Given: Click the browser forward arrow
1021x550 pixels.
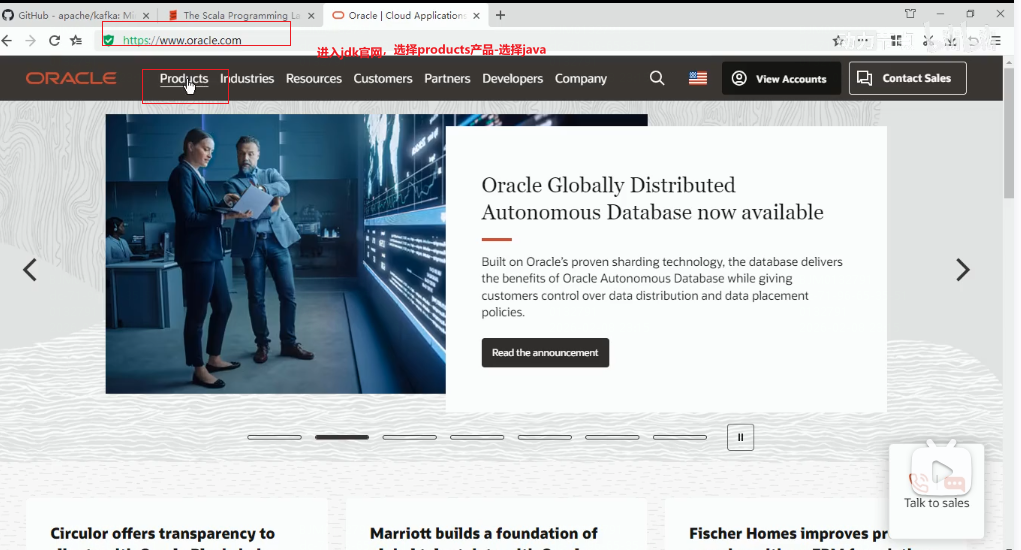Looking at the screenshot, I should (x=31, y=40).
